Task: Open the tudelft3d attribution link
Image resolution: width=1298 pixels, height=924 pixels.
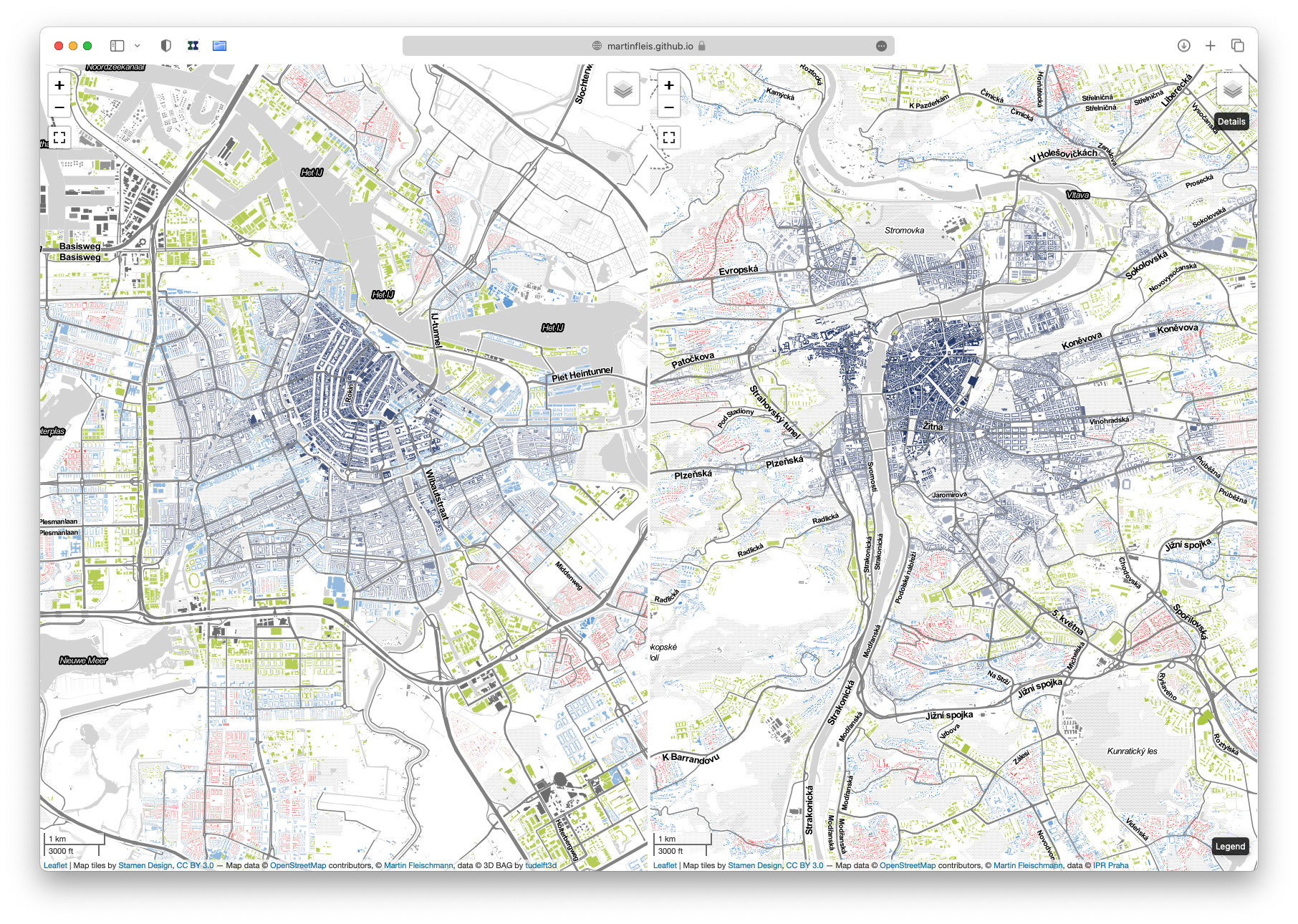Action: (x=540, y=865)
